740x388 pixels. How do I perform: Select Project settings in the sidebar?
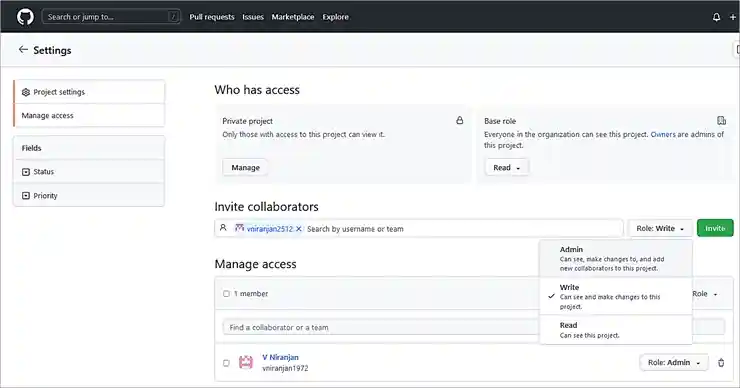point(89,92)
